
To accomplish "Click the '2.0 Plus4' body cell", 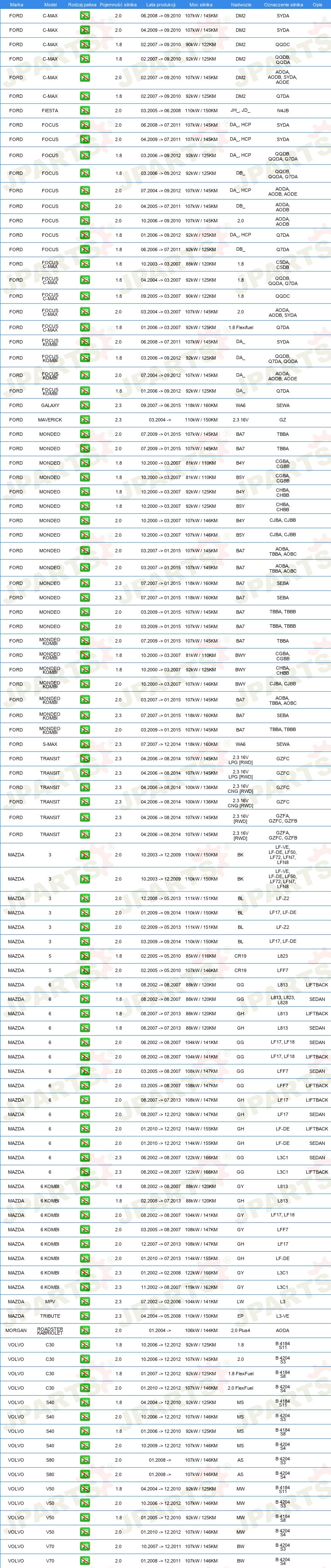I will pos(240,1331).
